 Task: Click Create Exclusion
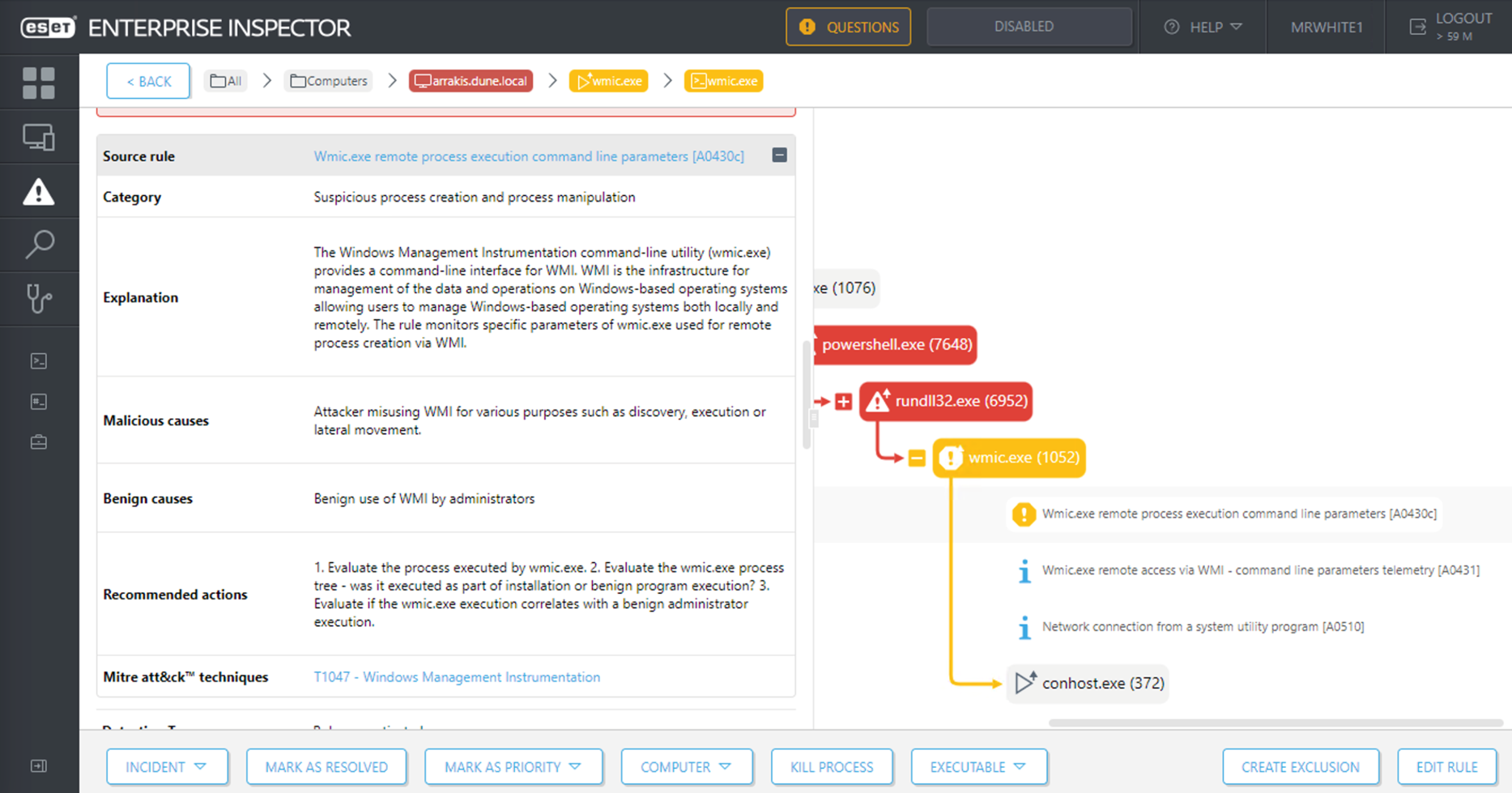1301,766
